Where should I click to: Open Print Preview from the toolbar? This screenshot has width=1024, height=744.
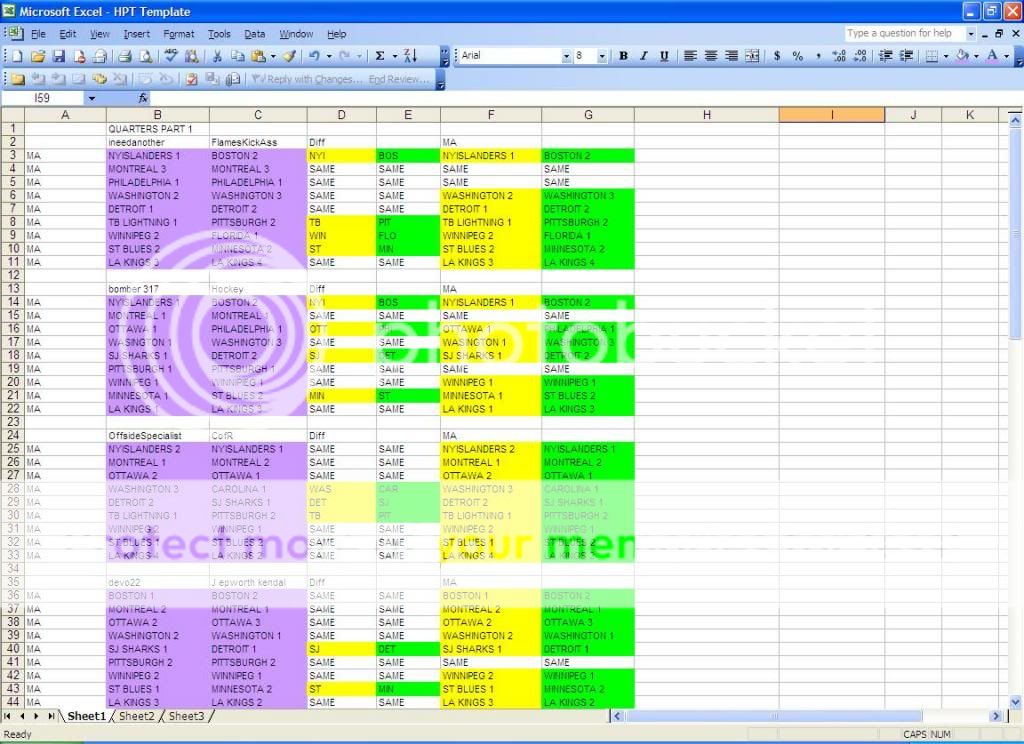[x=146, y=56]
